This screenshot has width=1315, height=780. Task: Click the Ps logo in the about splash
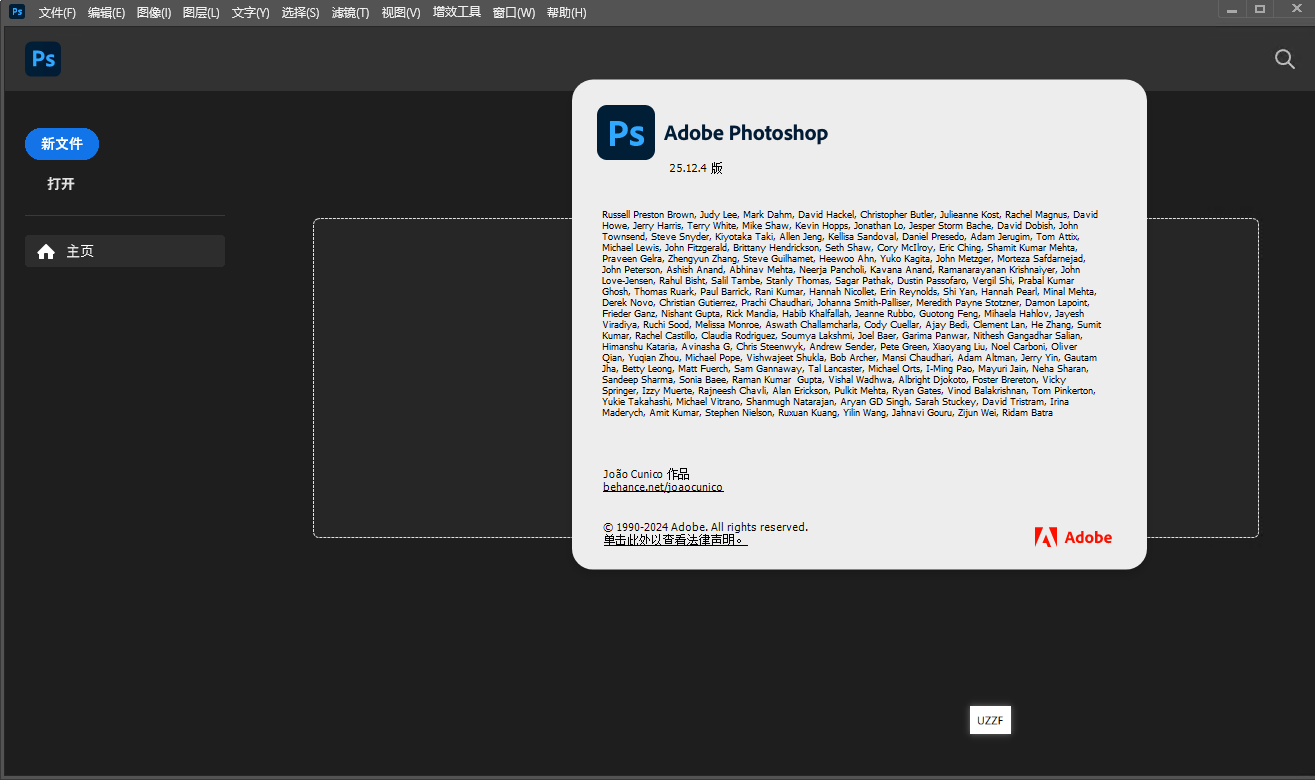[626, 133]
